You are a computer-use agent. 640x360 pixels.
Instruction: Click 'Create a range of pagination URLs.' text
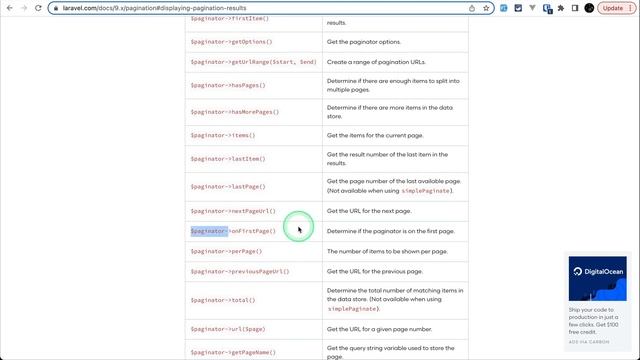point(376,62)
